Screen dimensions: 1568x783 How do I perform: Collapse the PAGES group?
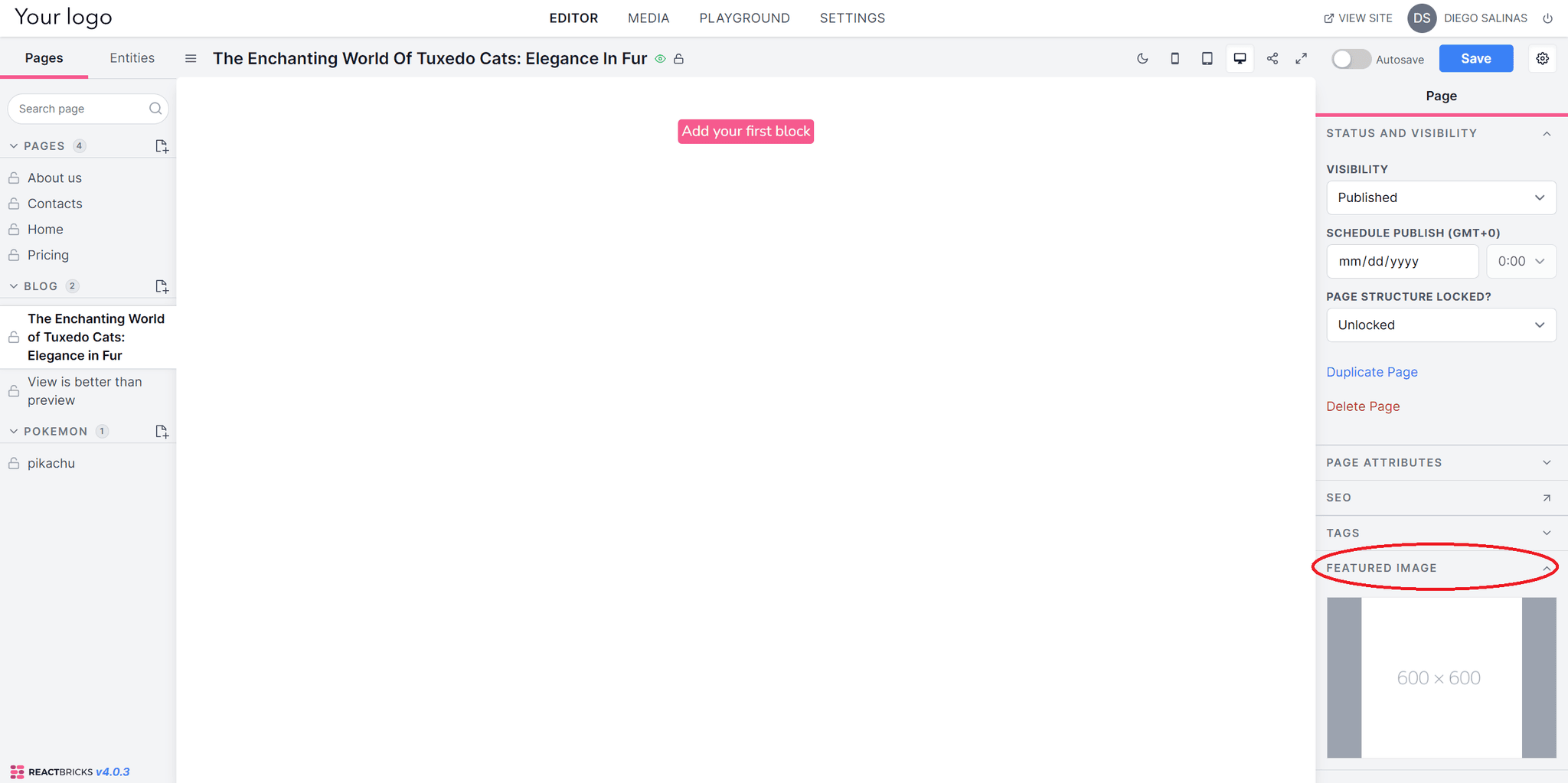click(14, 146)
